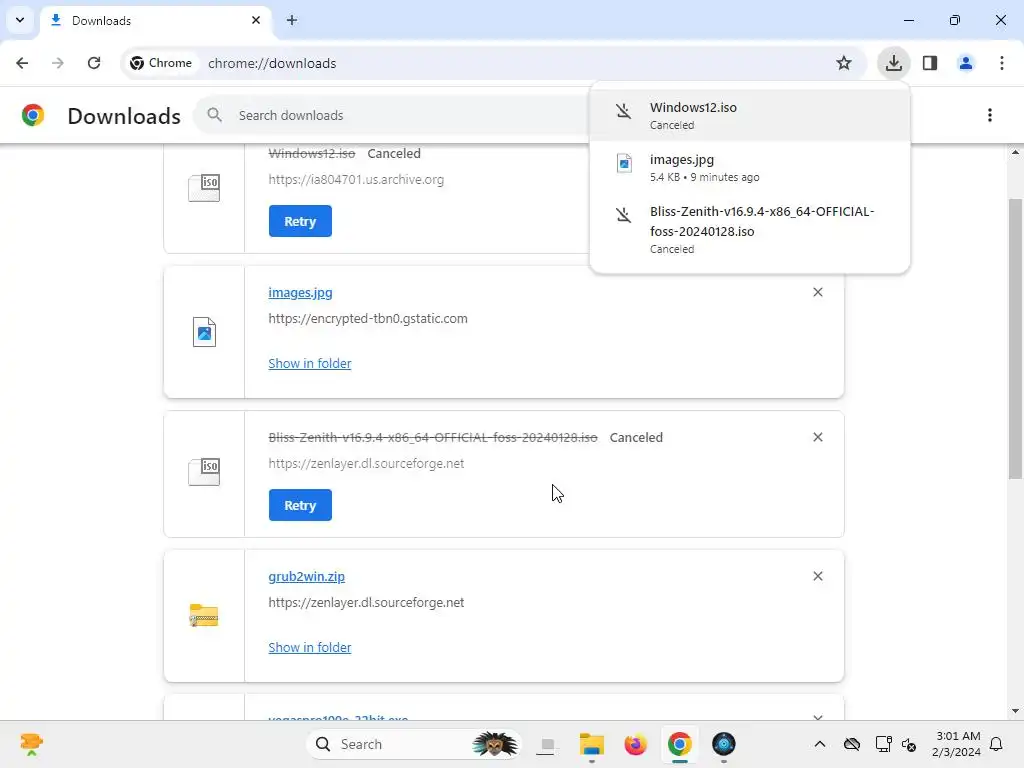1024x768 pixels.
Task: Click the Chrome logo beside Downloads
Action: pos(33,116)
